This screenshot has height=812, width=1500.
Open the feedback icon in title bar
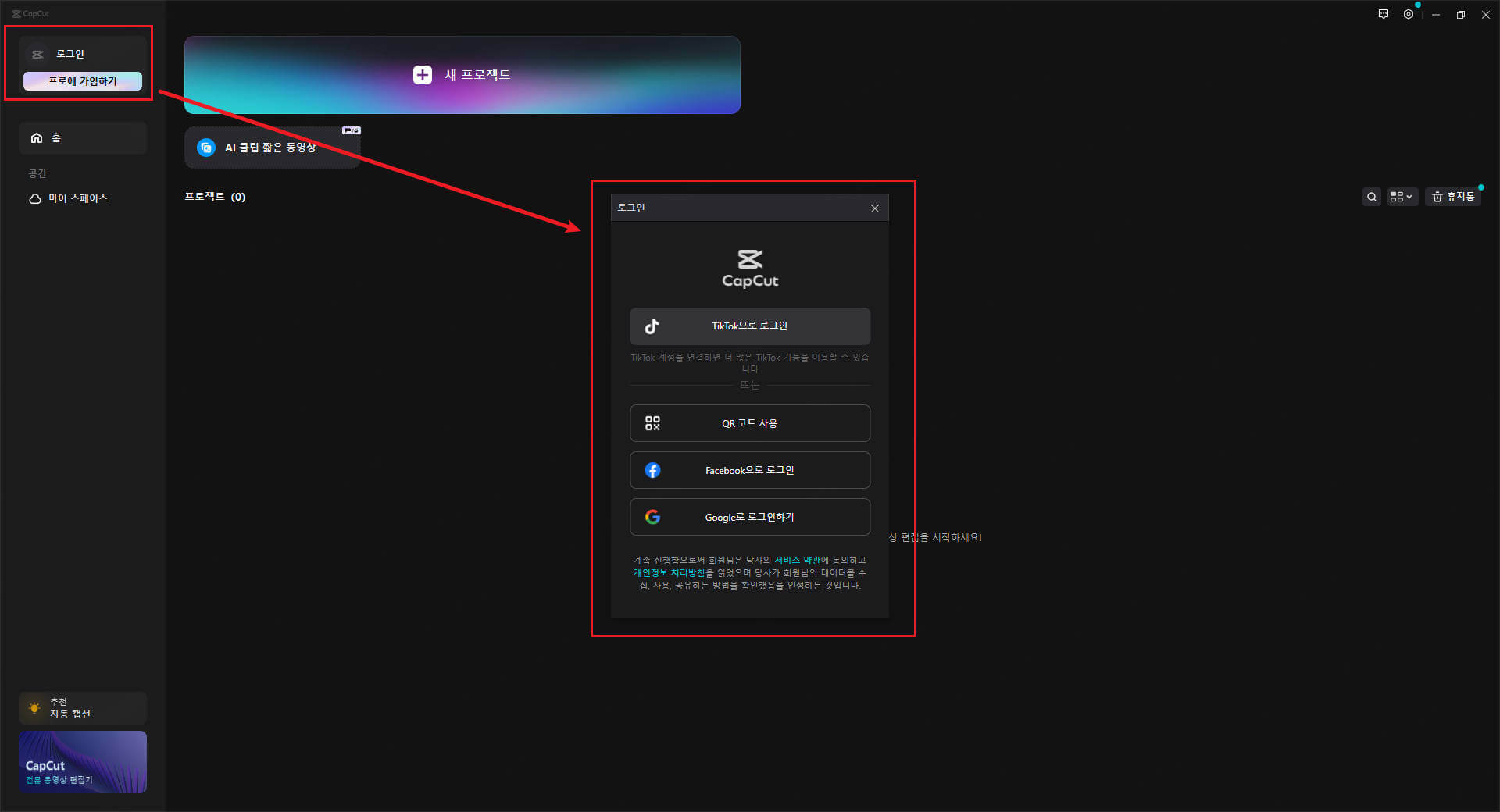1384,14
